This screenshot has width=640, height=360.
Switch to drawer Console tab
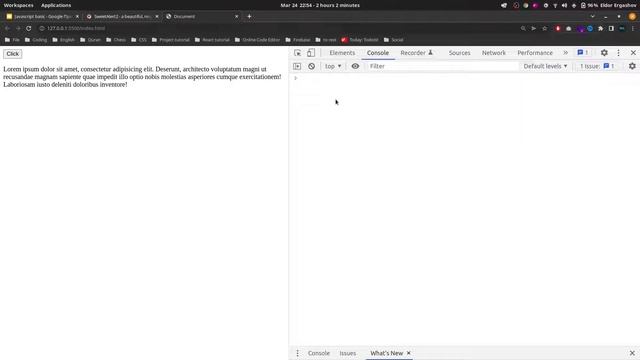pos(319,353)
